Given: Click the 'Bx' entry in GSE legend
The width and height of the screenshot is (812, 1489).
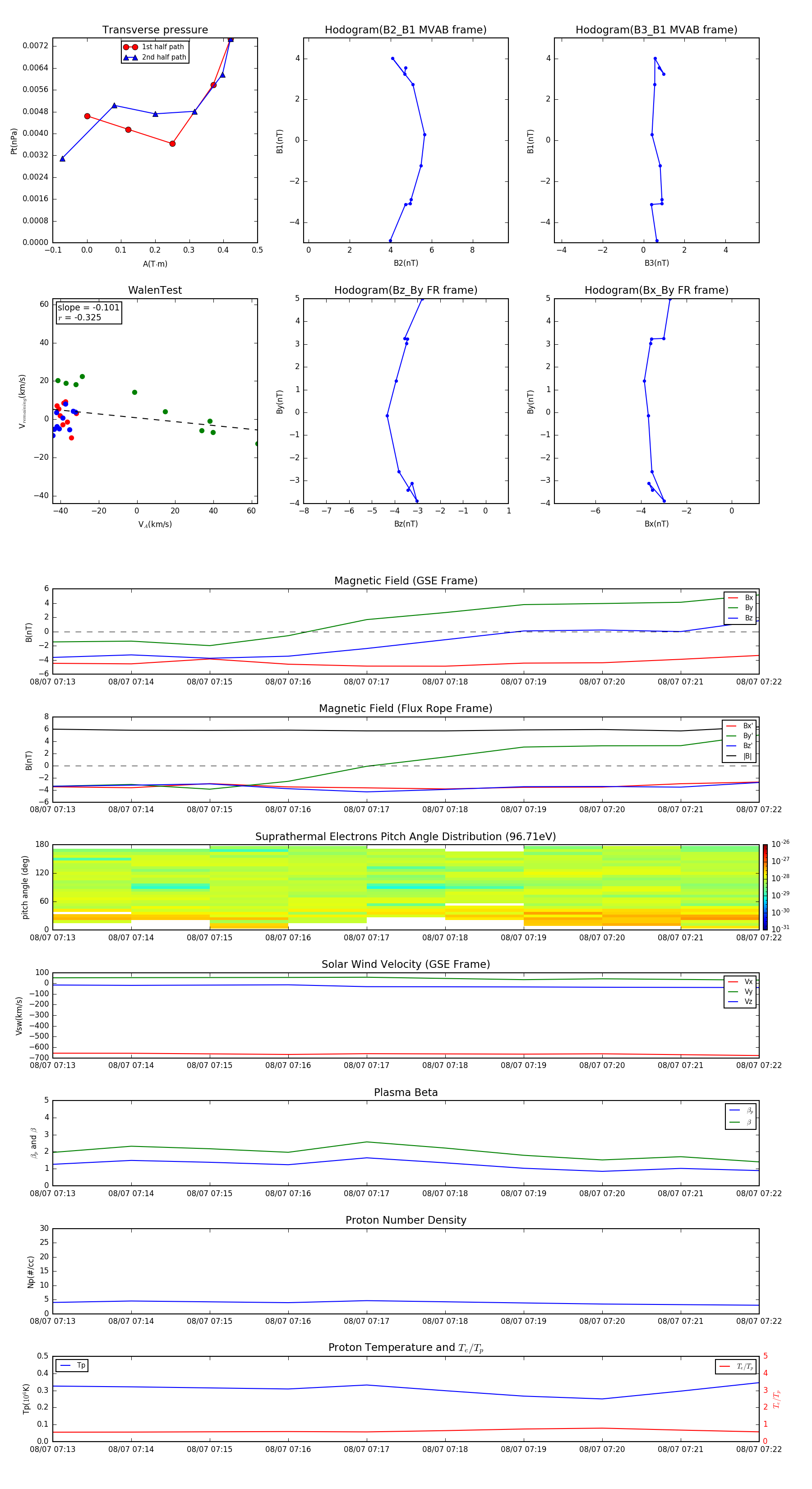Looking at the screenshot, I should tap(740, 598).
